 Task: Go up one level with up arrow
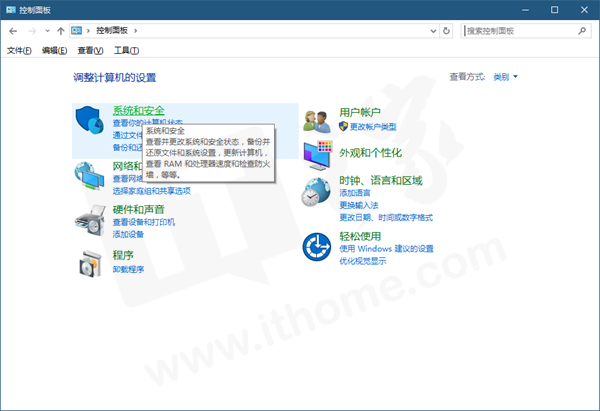click(x=61, y=31)
